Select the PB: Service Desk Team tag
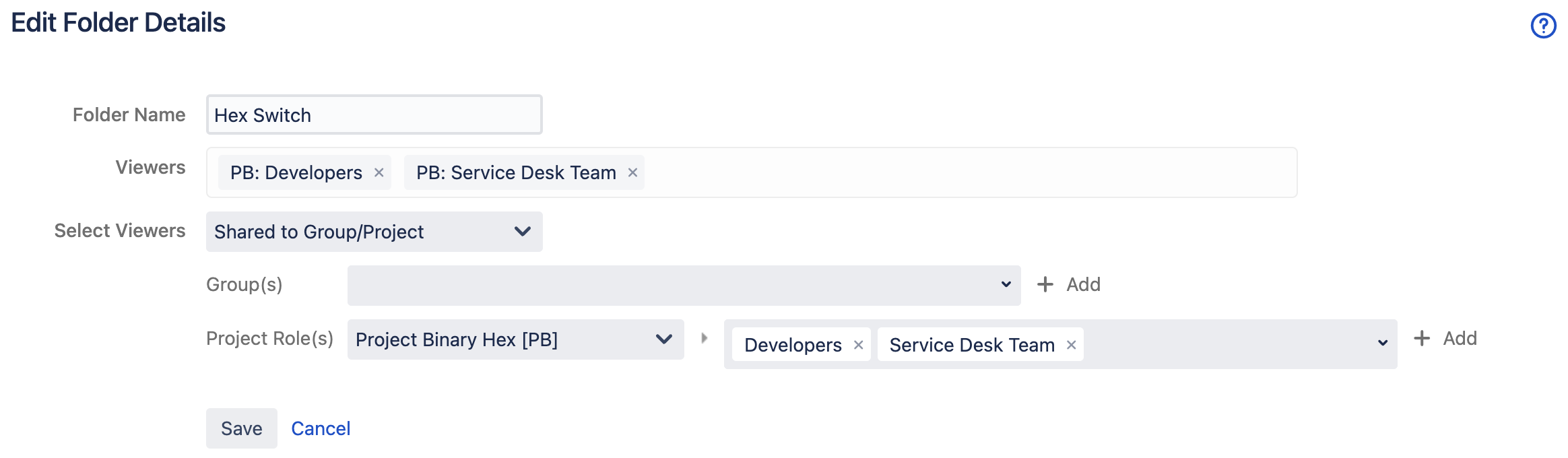This screenshot has width=1568, height=458. pyautogui.click(x=515, y=173)
